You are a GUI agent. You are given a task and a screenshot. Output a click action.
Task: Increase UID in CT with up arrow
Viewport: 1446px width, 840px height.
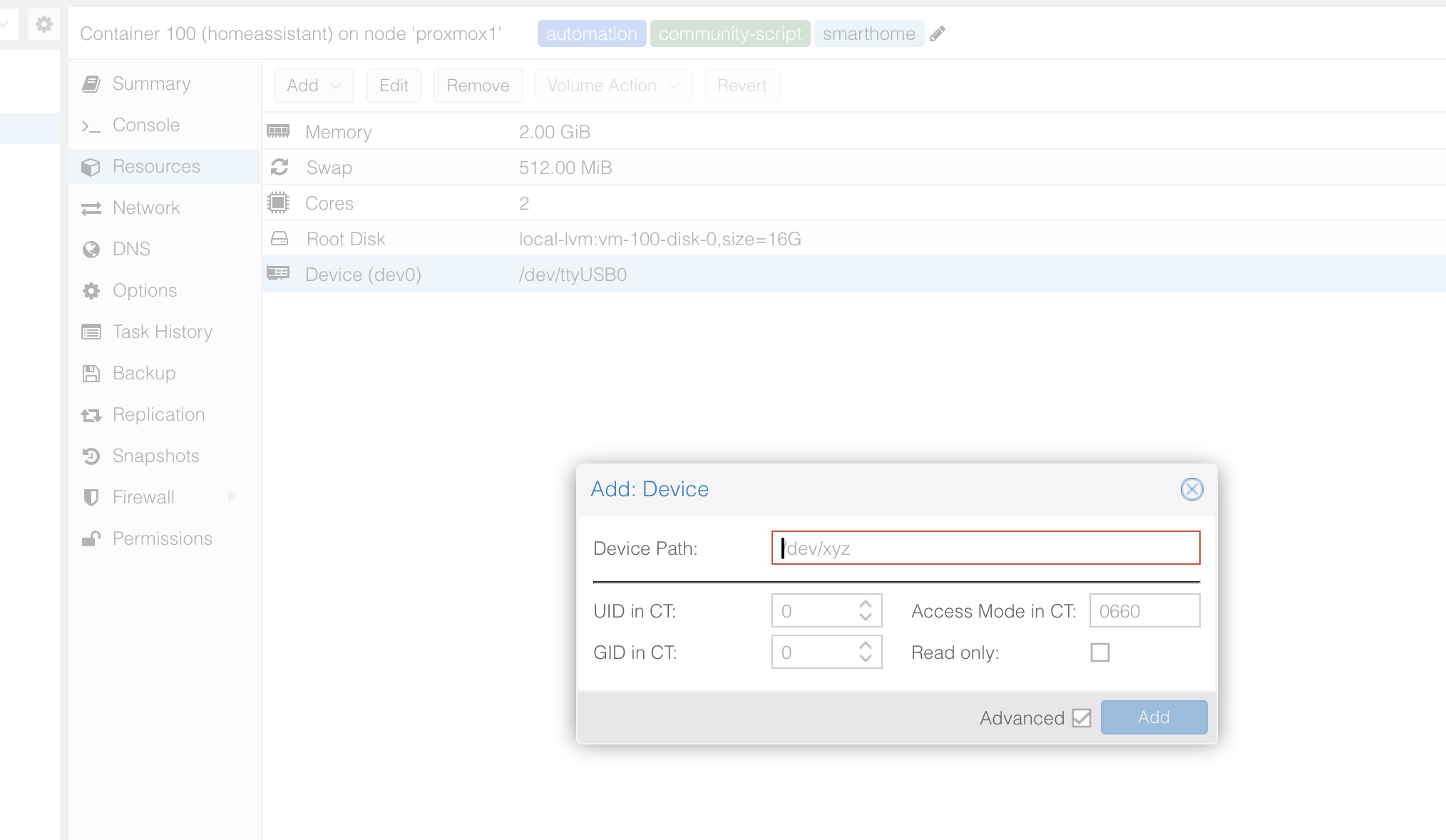866,605
